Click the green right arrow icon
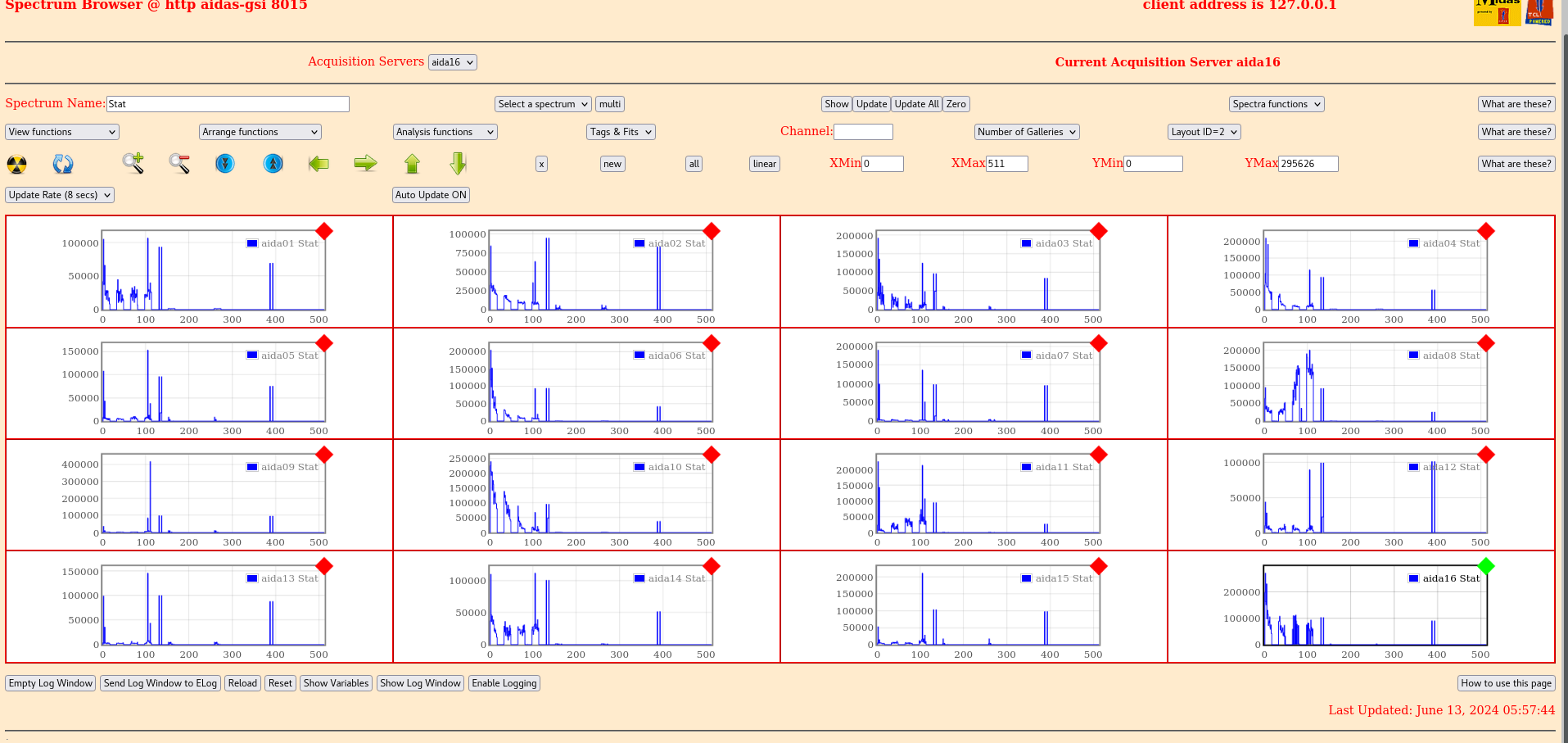This screenshot has height=743, width=1568. [x=365, y=164]
